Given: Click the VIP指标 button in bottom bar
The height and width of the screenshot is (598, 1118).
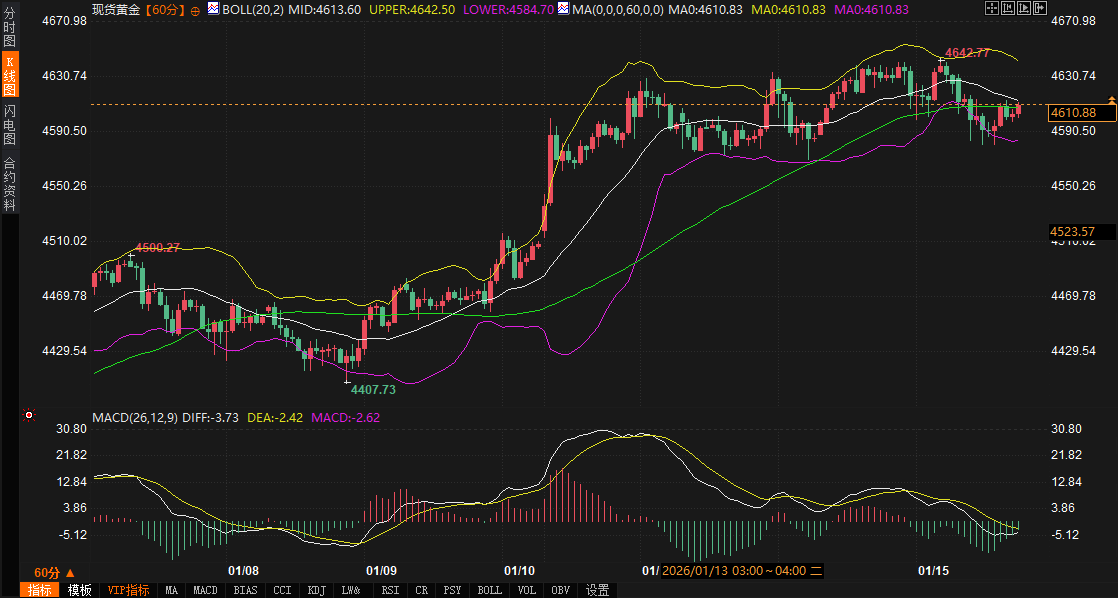Looking at the screenshot, I should coord(128,590).
